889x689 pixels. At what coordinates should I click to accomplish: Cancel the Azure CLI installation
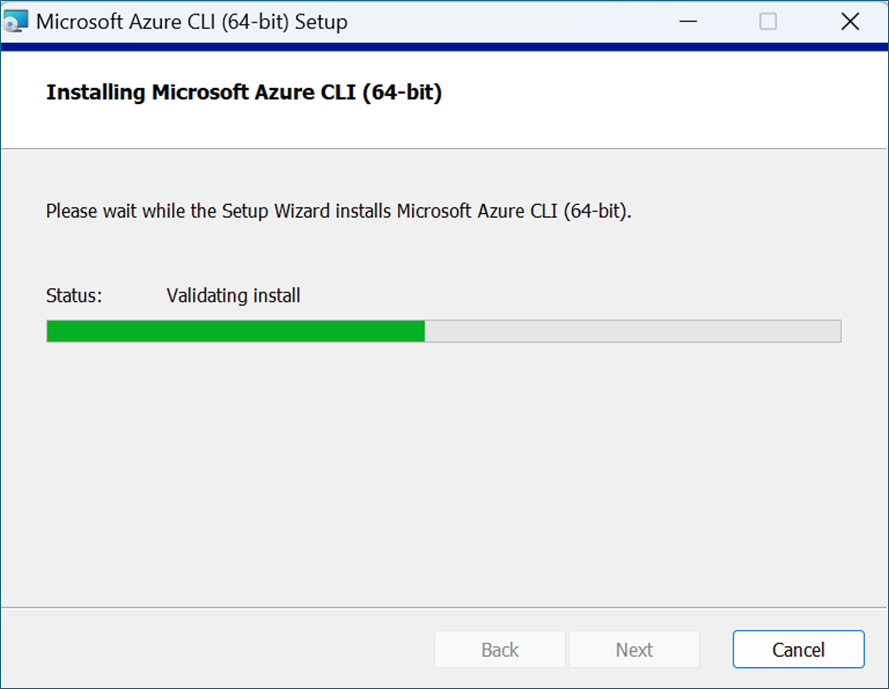click(x=798, y=649)
